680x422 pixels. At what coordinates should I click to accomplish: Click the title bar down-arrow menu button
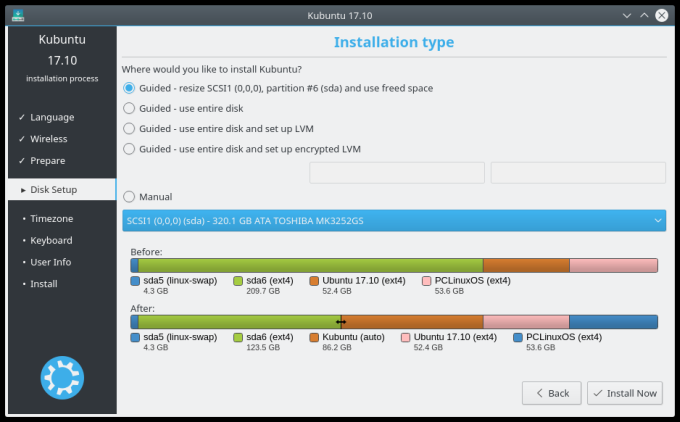(x=627, y=16)
